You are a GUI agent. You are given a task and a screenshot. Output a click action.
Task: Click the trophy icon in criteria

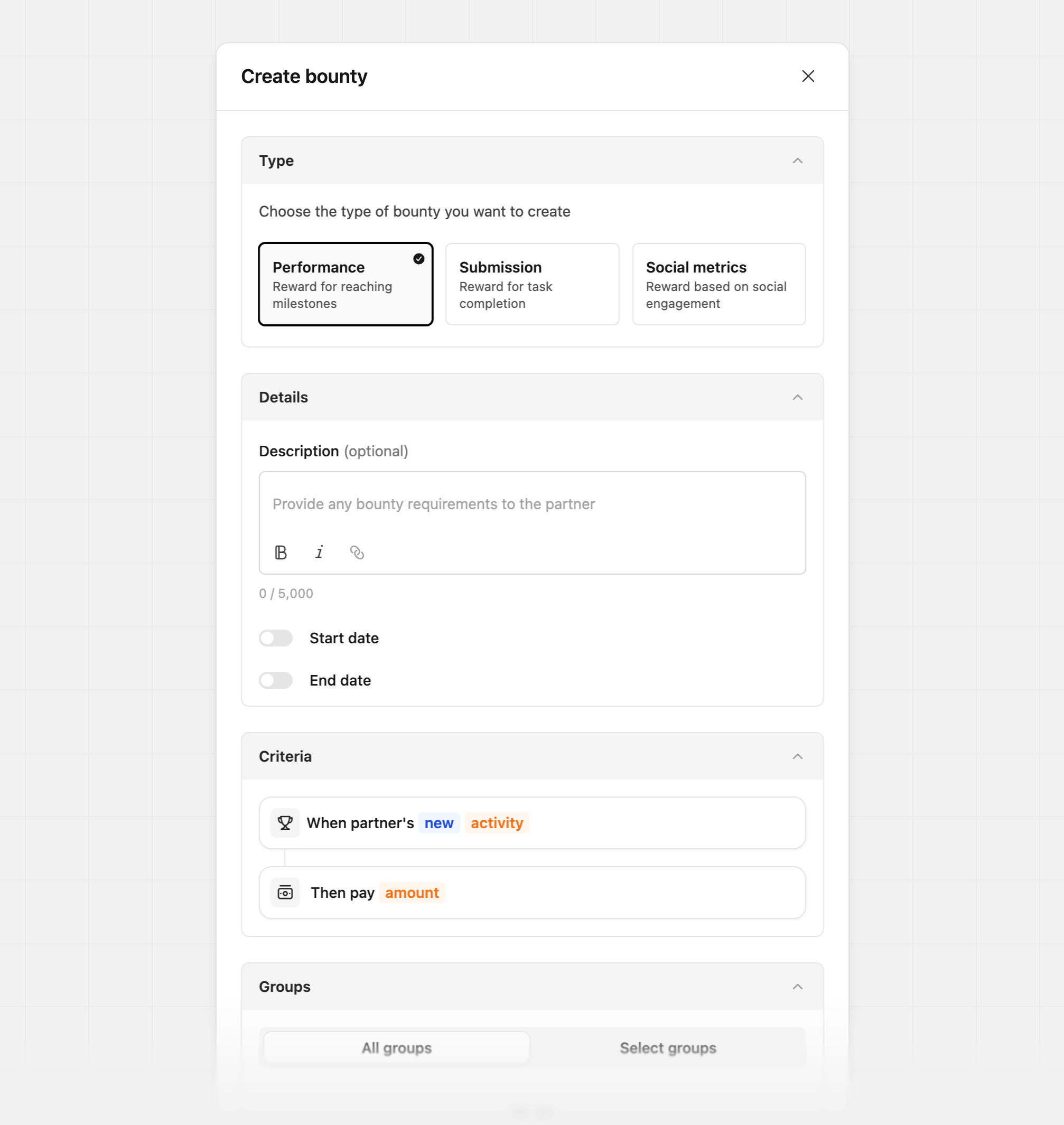click(x=285, y=823)
